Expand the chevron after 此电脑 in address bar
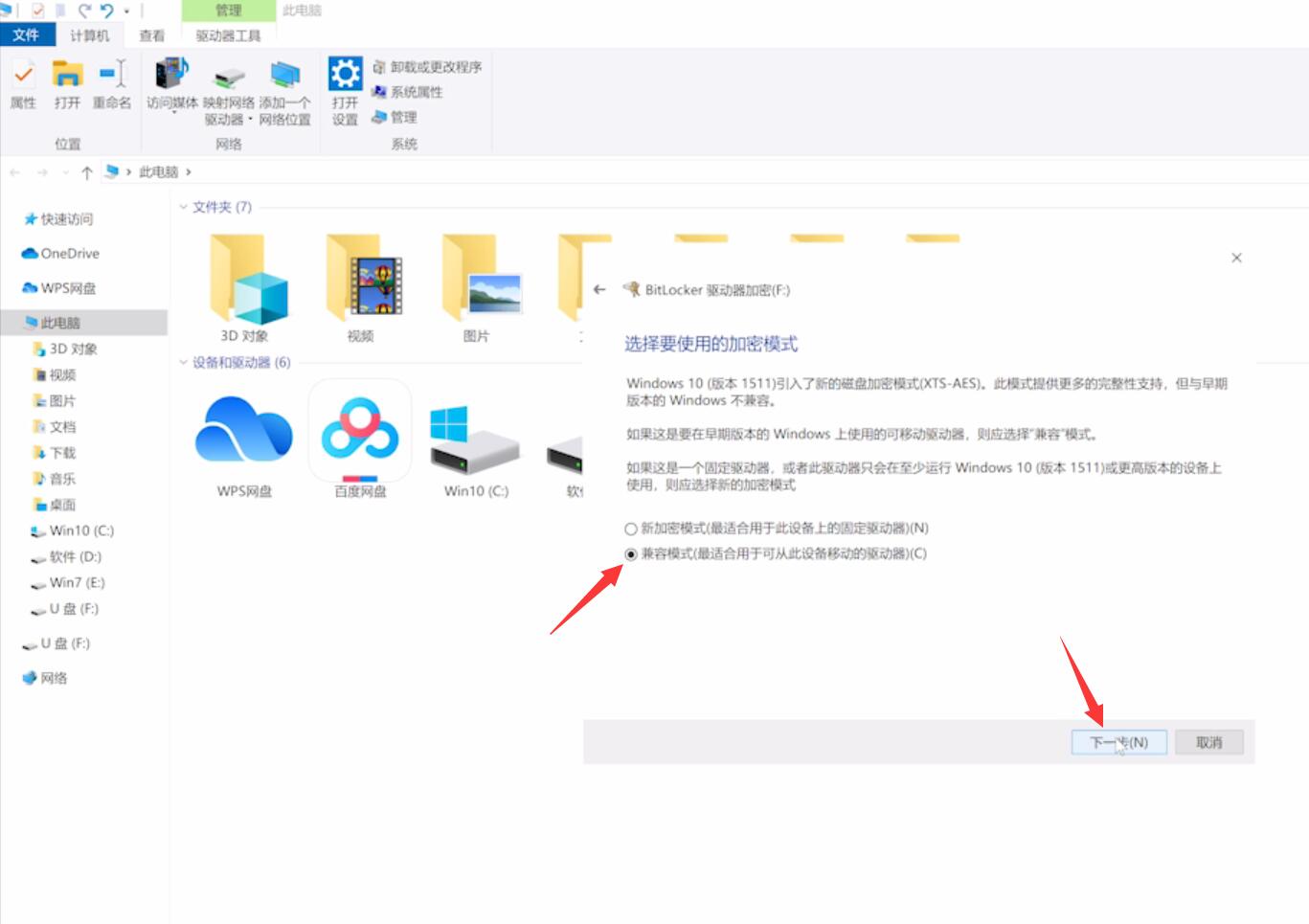This screenshot has height=924, width=1309. (189, 172)
